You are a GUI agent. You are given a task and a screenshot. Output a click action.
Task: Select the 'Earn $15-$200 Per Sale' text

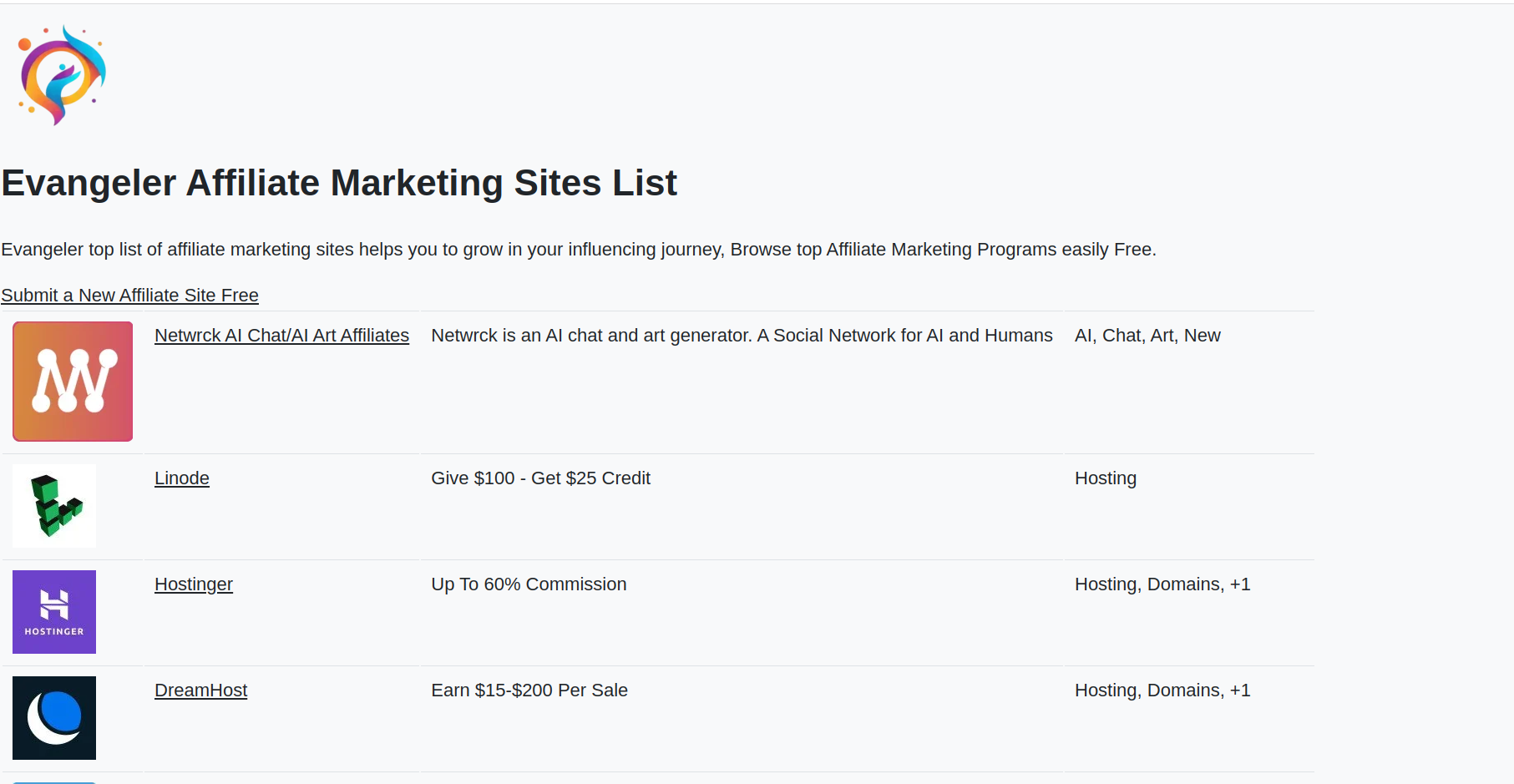click(x=529, y=690)
